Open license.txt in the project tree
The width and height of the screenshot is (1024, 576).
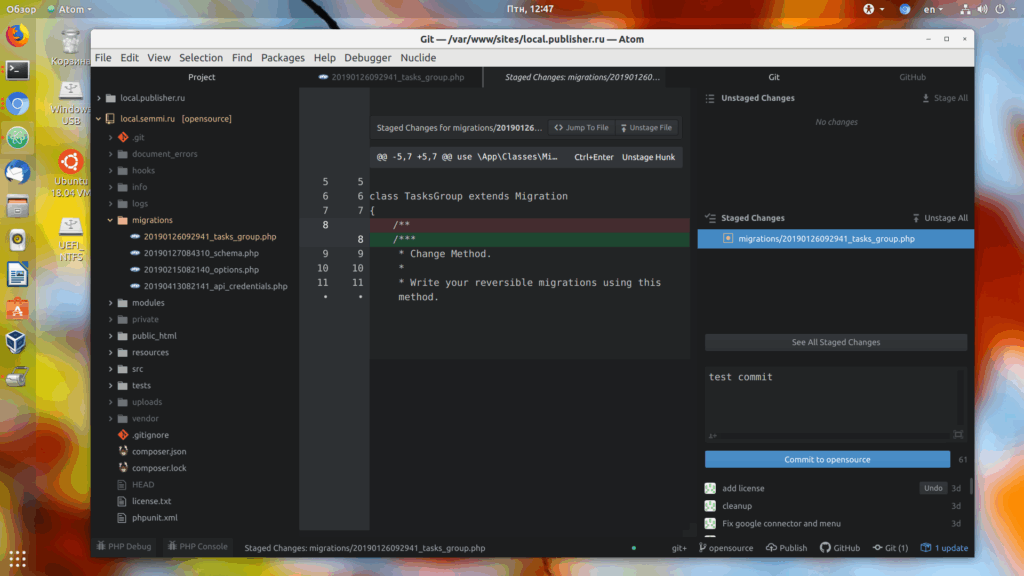(151, 501)
